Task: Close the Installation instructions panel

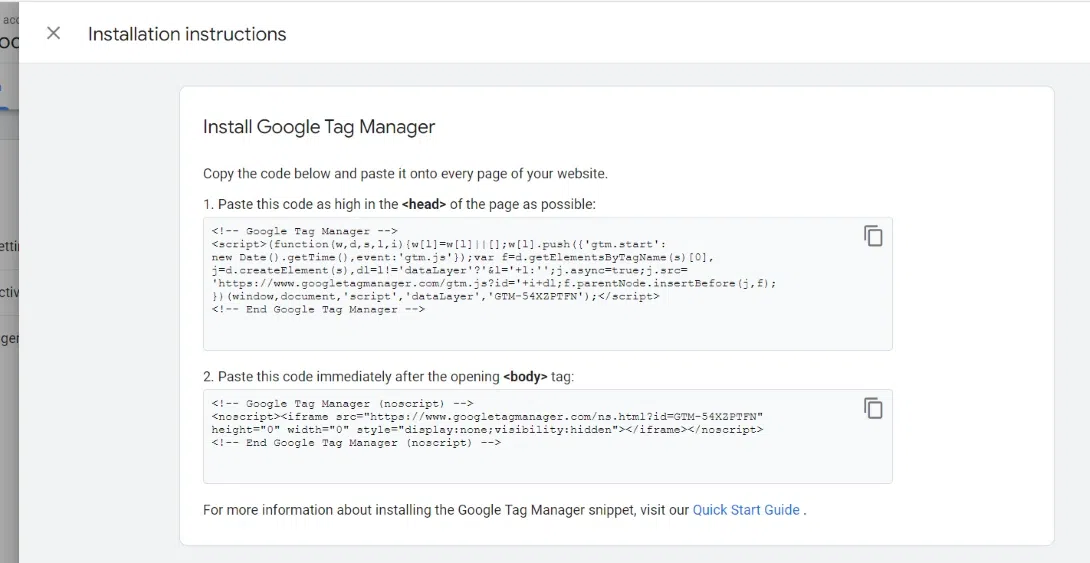Action: pos(54,33)
